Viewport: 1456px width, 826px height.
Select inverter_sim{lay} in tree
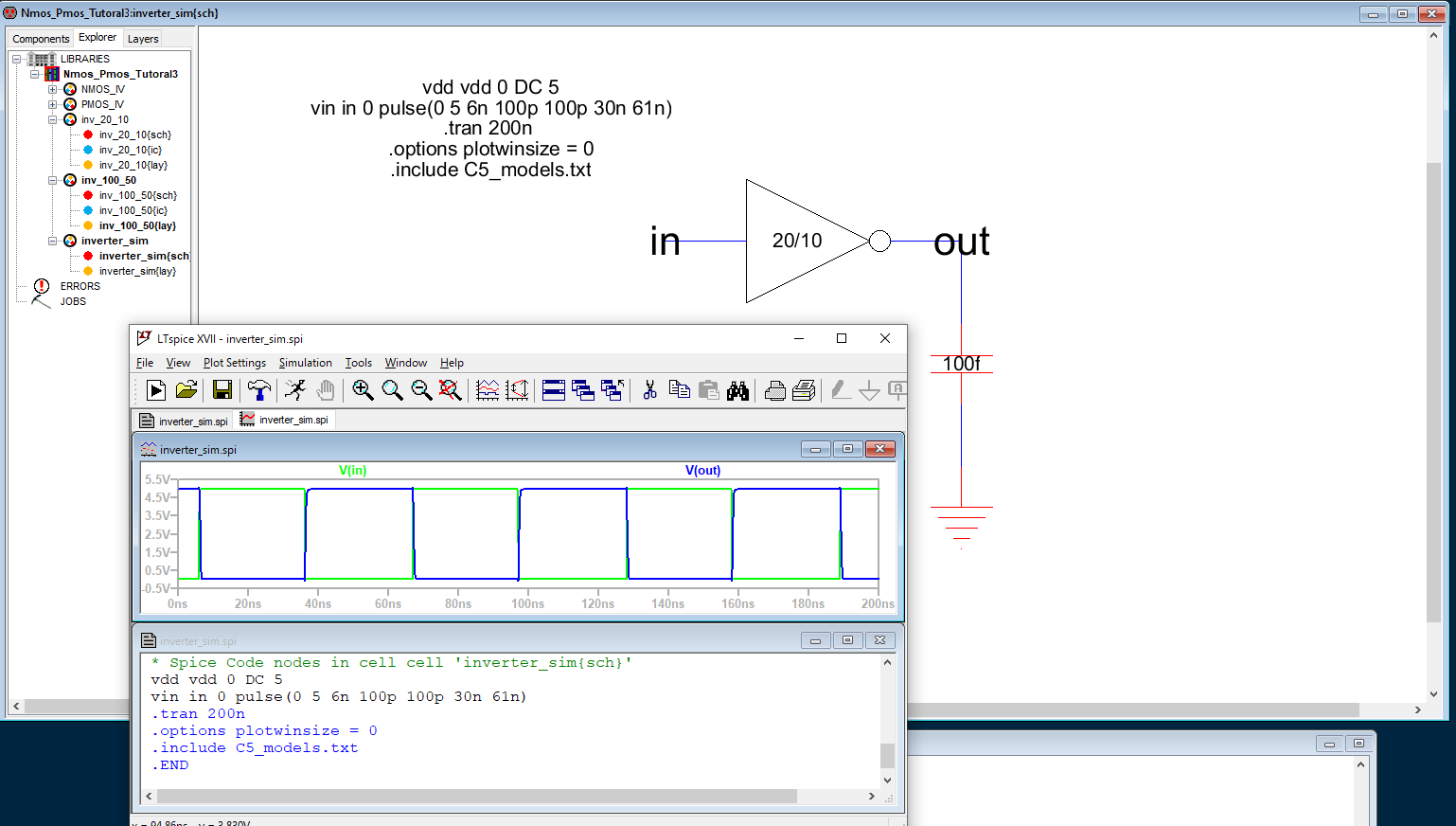(137, 271)
